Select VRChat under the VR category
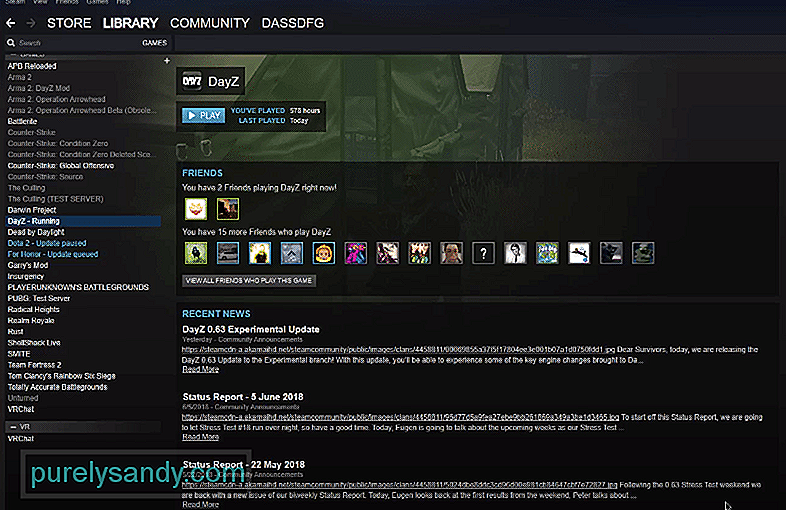786x510 pixels. [x=21, y=438]
